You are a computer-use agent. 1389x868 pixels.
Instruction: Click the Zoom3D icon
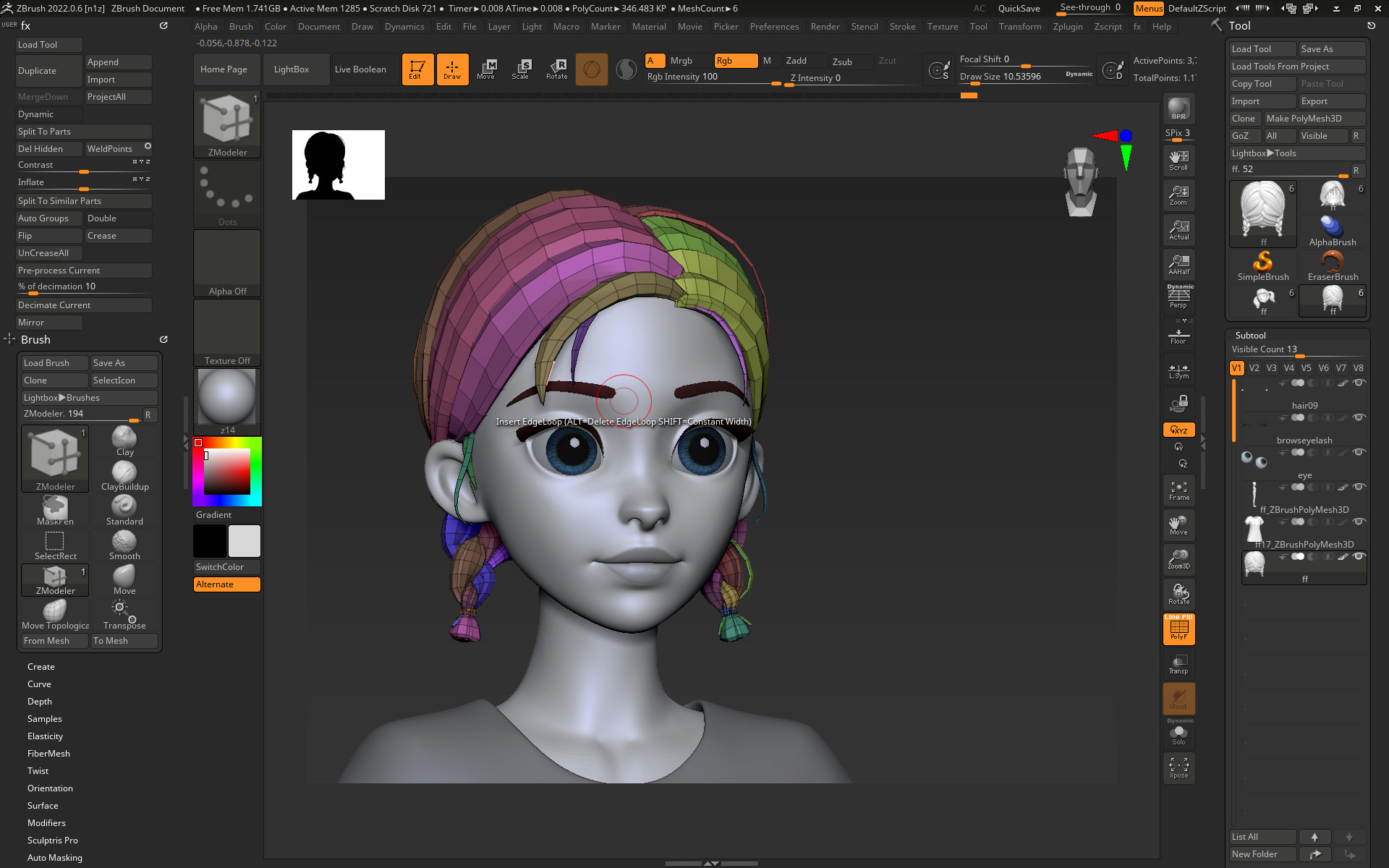(1178, 560)
